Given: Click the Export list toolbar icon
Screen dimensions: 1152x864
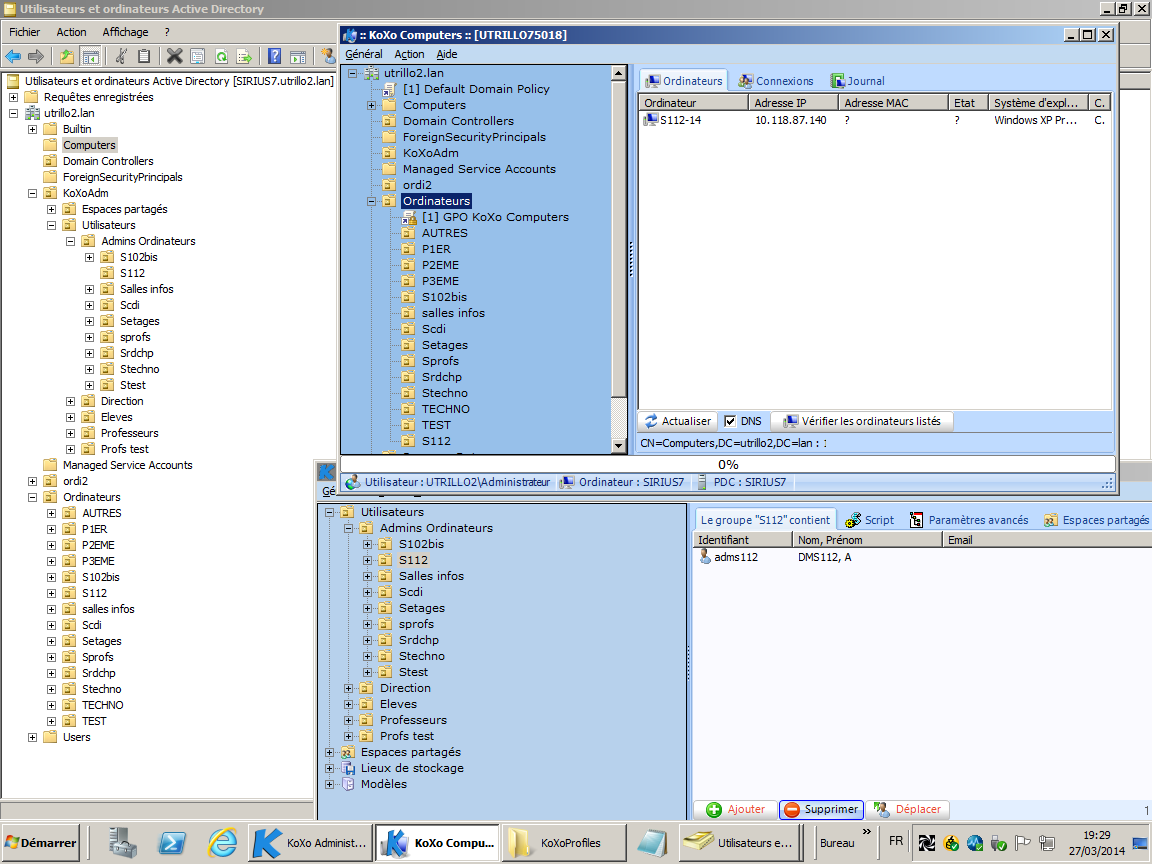Looking at the screenshot, I should coord(244,57).
